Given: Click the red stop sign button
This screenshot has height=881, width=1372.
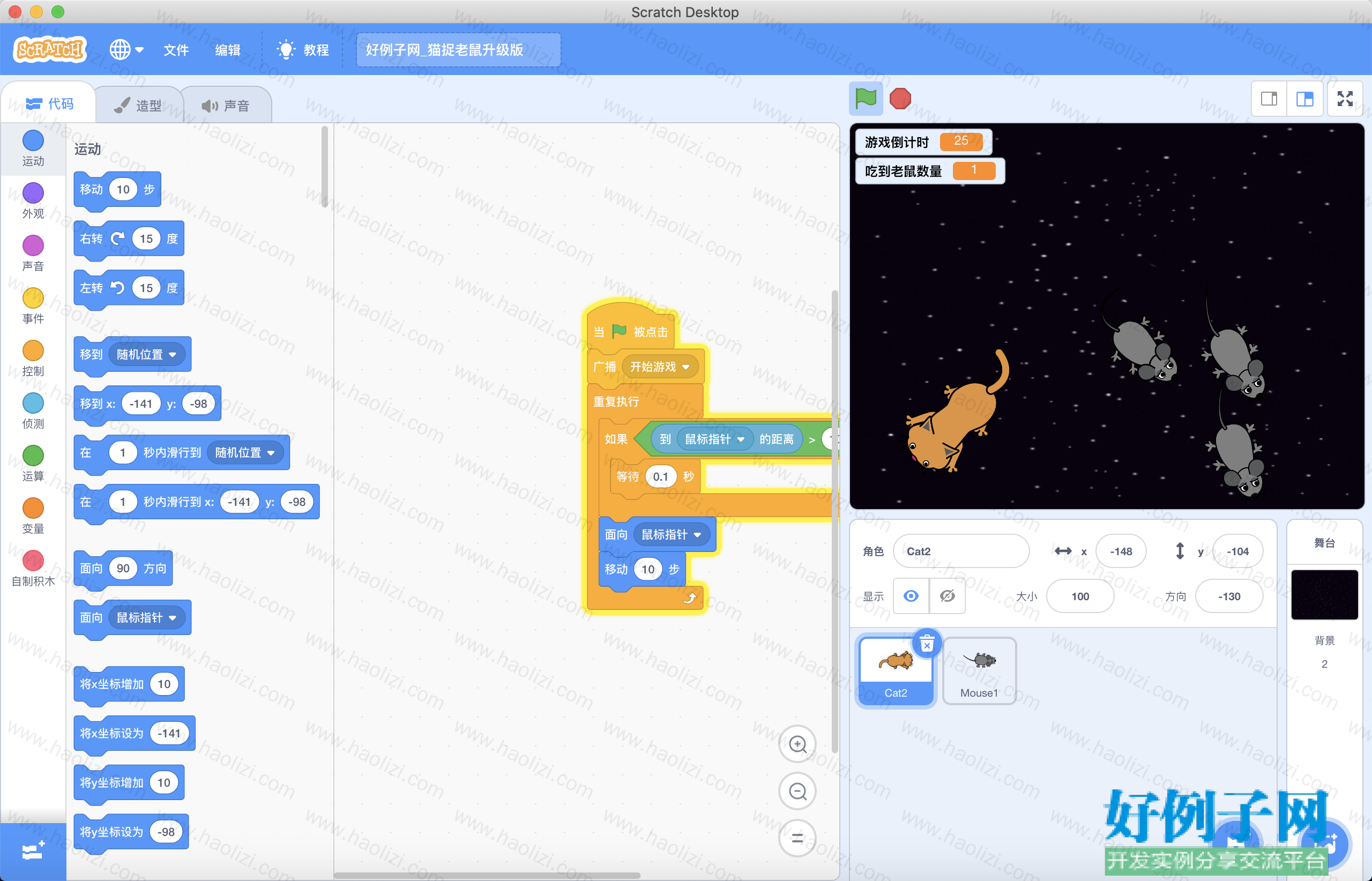Looking at the screenshot, I should coord(900,99).
